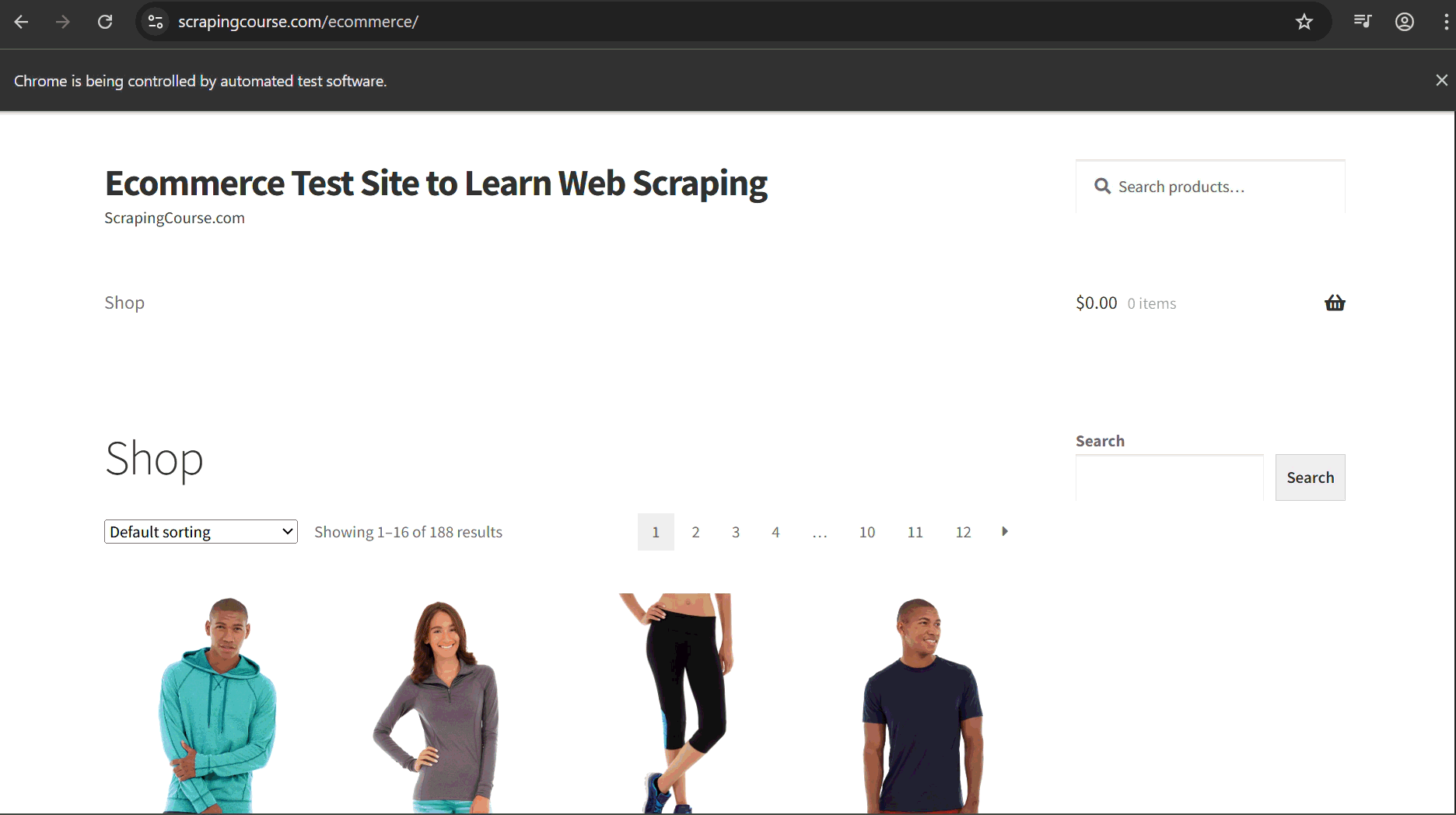The width and height of the screenshot is (1456, 815).
Task: Click the current page 1 indicator
Action: tap(656, 532)
